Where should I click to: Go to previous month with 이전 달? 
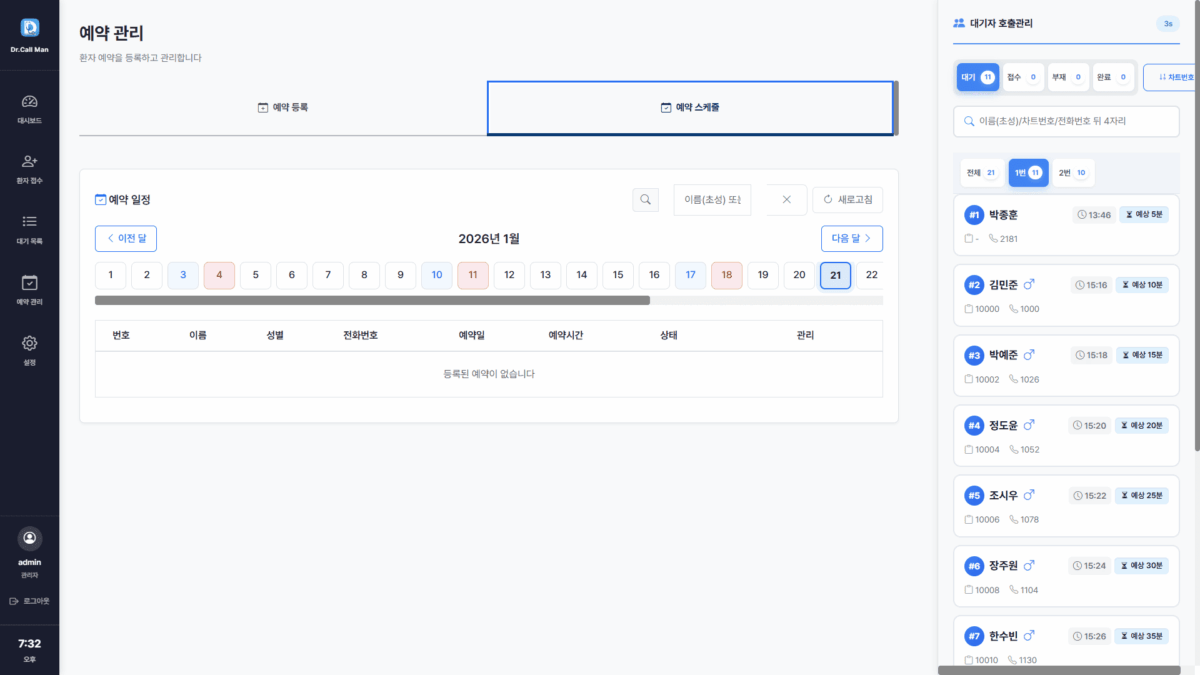click(126, 239)
